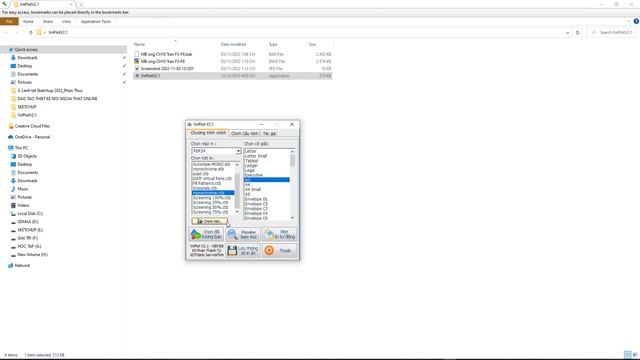Click the Refresh icon beside address bar
The image size is (640, 360).
[577, 32]
